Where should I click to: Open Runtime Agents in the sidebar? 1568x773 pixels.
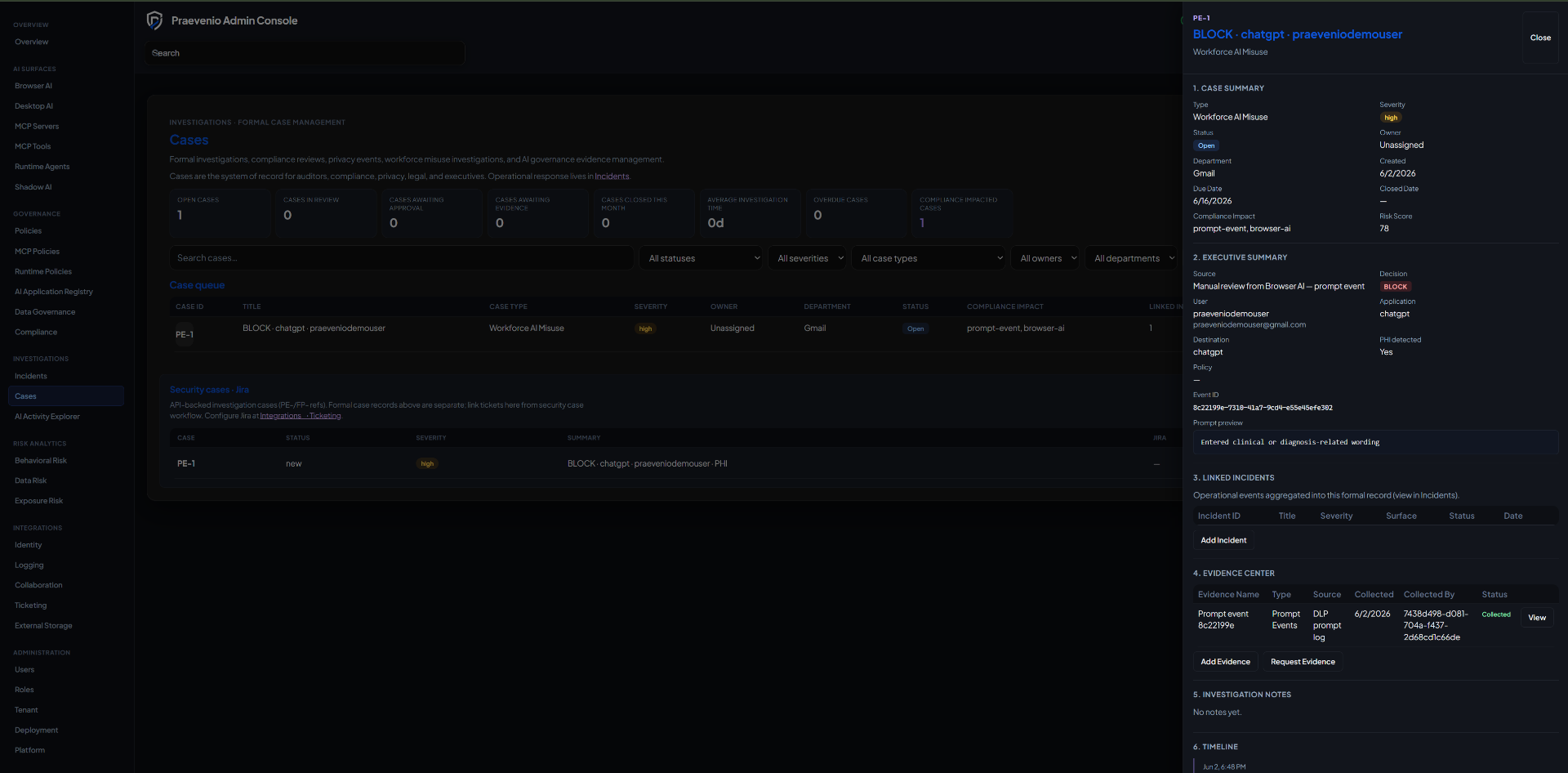click(42, 167)
